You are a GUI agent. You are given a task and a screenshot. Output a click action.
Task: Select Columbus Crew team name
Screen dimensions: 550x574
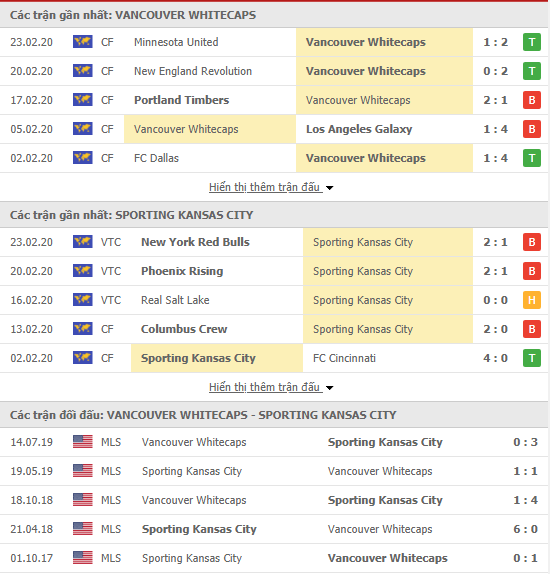click(184, 329)
